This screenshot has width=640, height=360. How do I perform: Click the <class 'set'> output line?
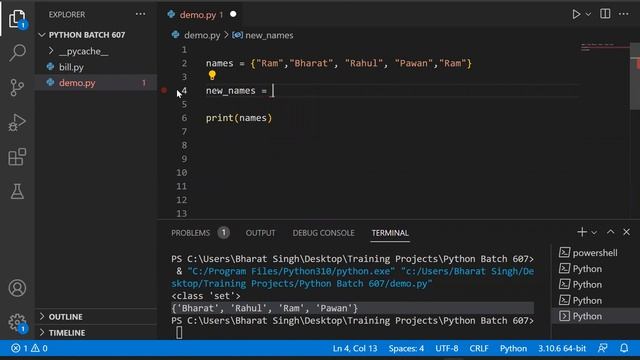206,296
